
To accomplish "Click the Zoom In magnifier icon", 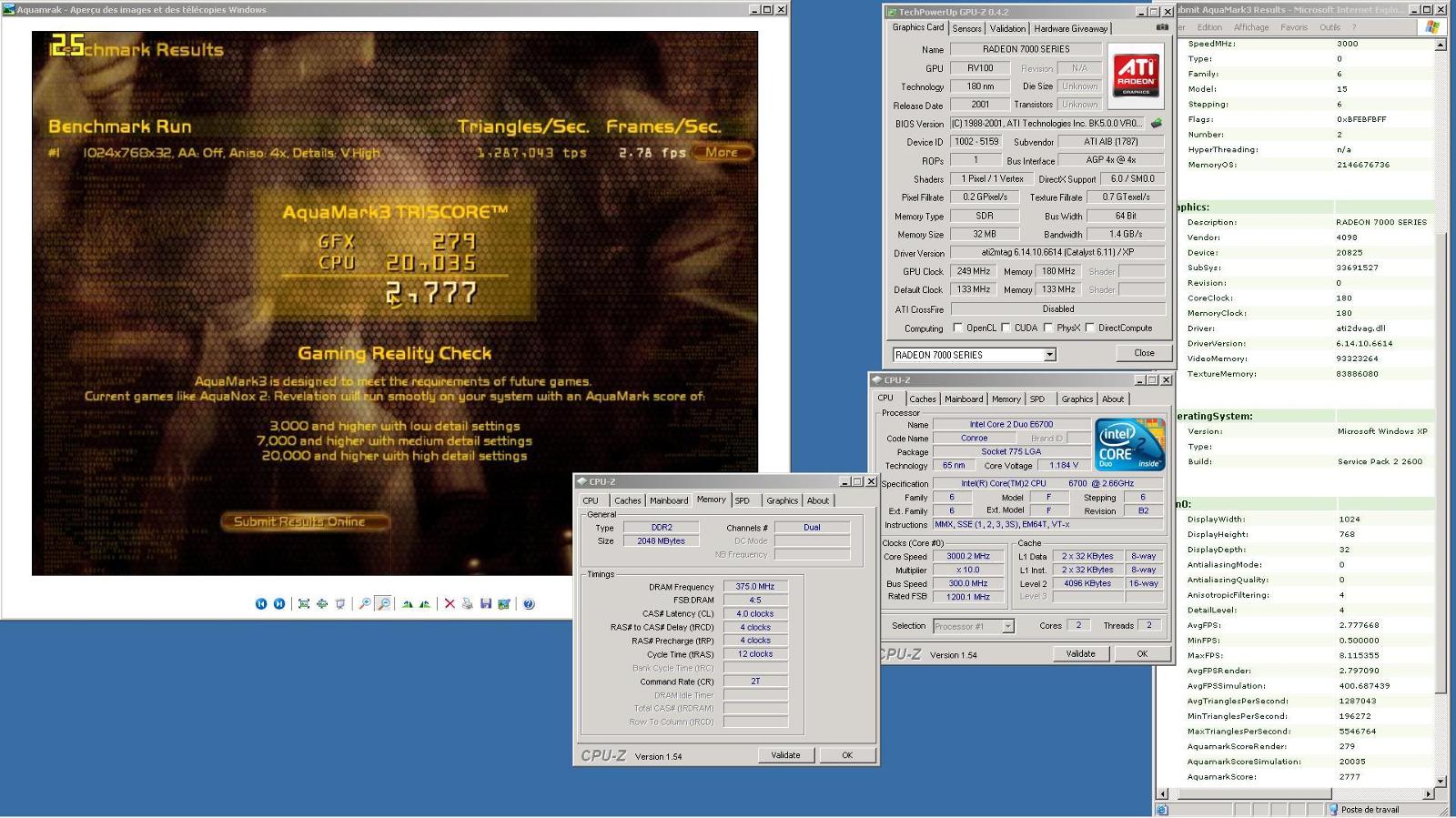I will click(x=365, y=603).
